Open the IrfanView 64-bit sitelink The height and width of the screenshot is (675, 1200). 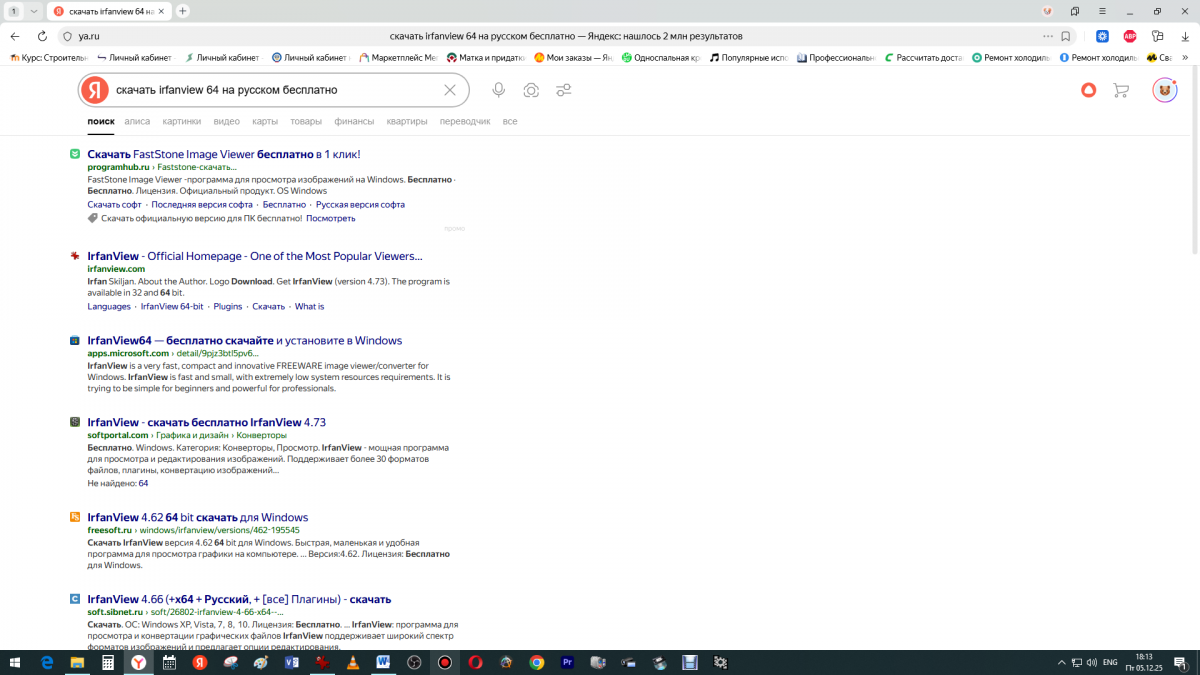tap(171, 306)
